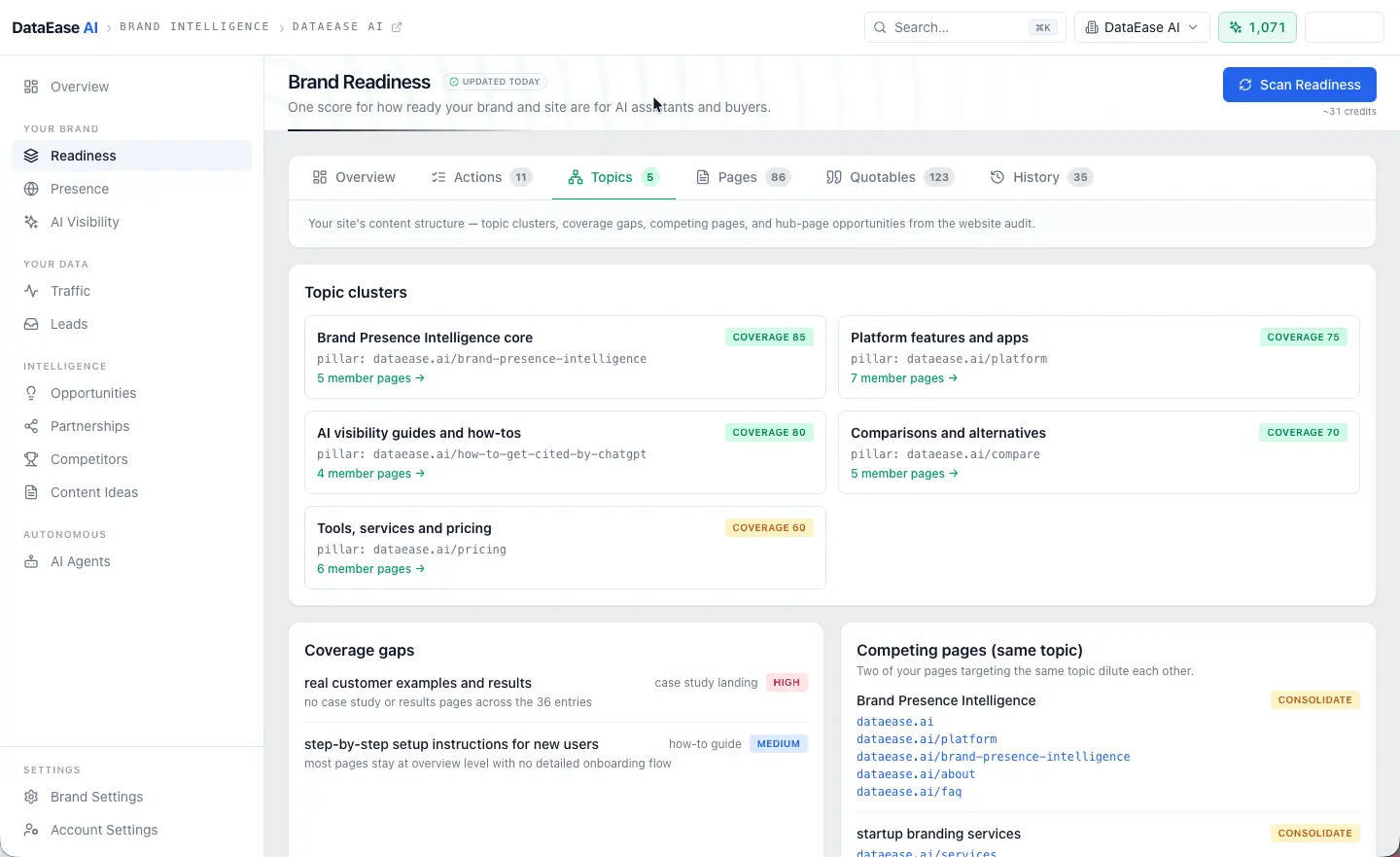This screenshot has width=1400, height=857.
Task: Click the Readiness layers icon in sidebar
Action: (31, 156)
